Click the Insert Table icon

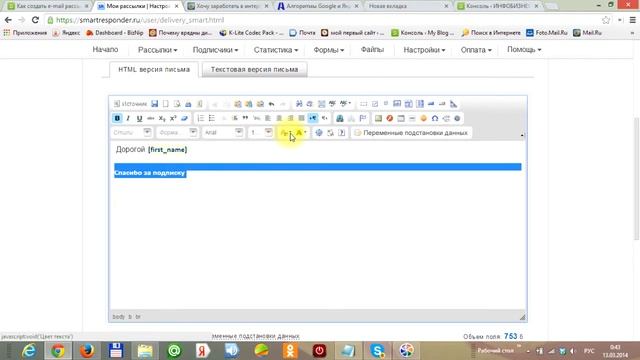click(401, 118)
